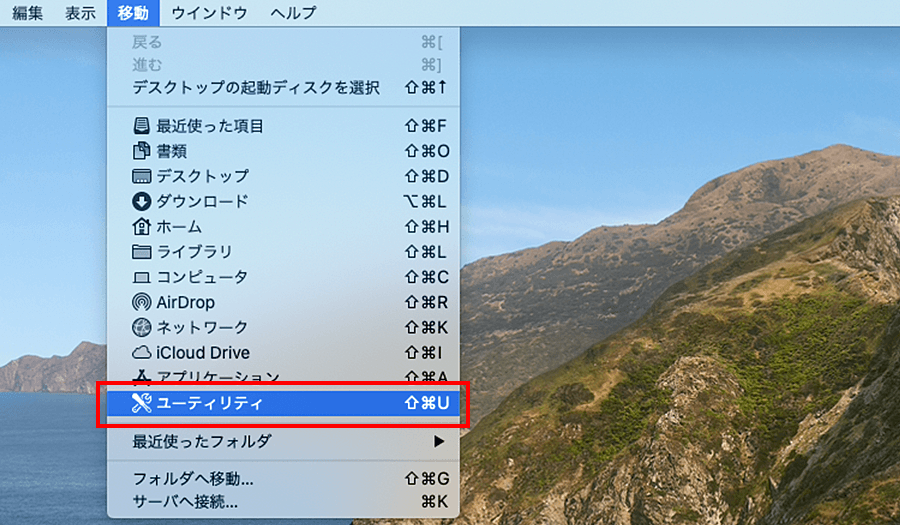Image resolution: width=900 pixels, height=525 pixels.
Task: Open the ヘルプ menu
Action: [293, 13]
